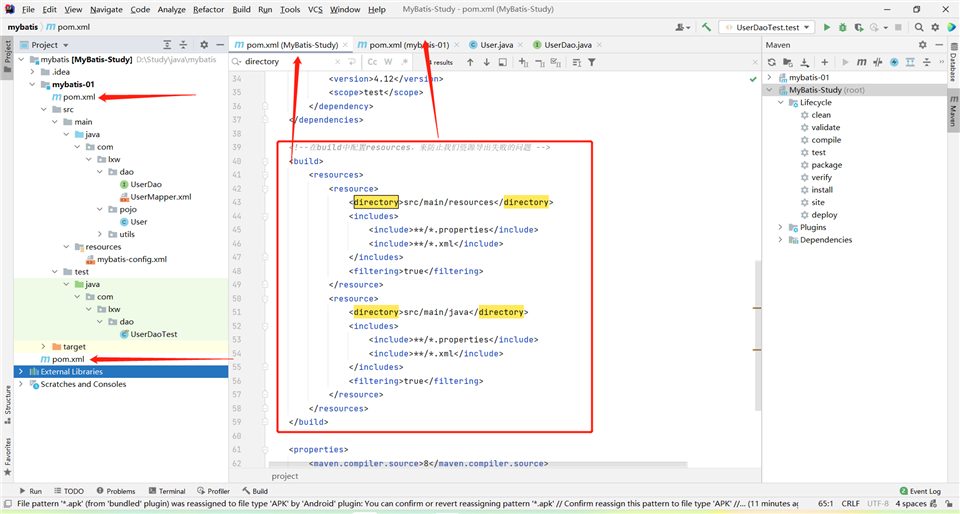The width and height of the screenshot is (960, 514).
Task: Click the 'project' breadcrumb below the editor
Action: coord(285,476)
